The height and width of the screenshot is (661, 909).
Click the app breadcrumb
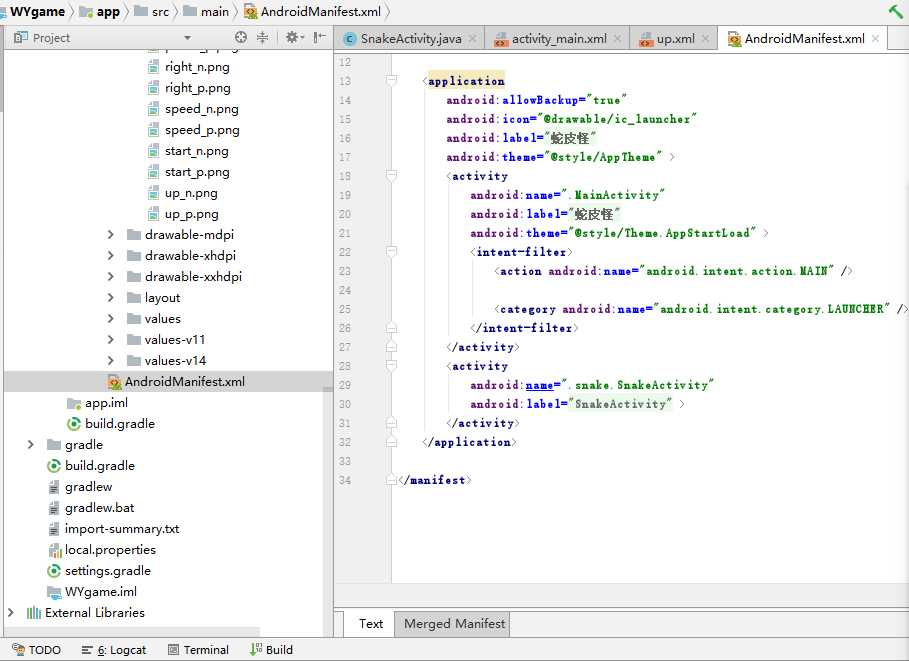100,12
